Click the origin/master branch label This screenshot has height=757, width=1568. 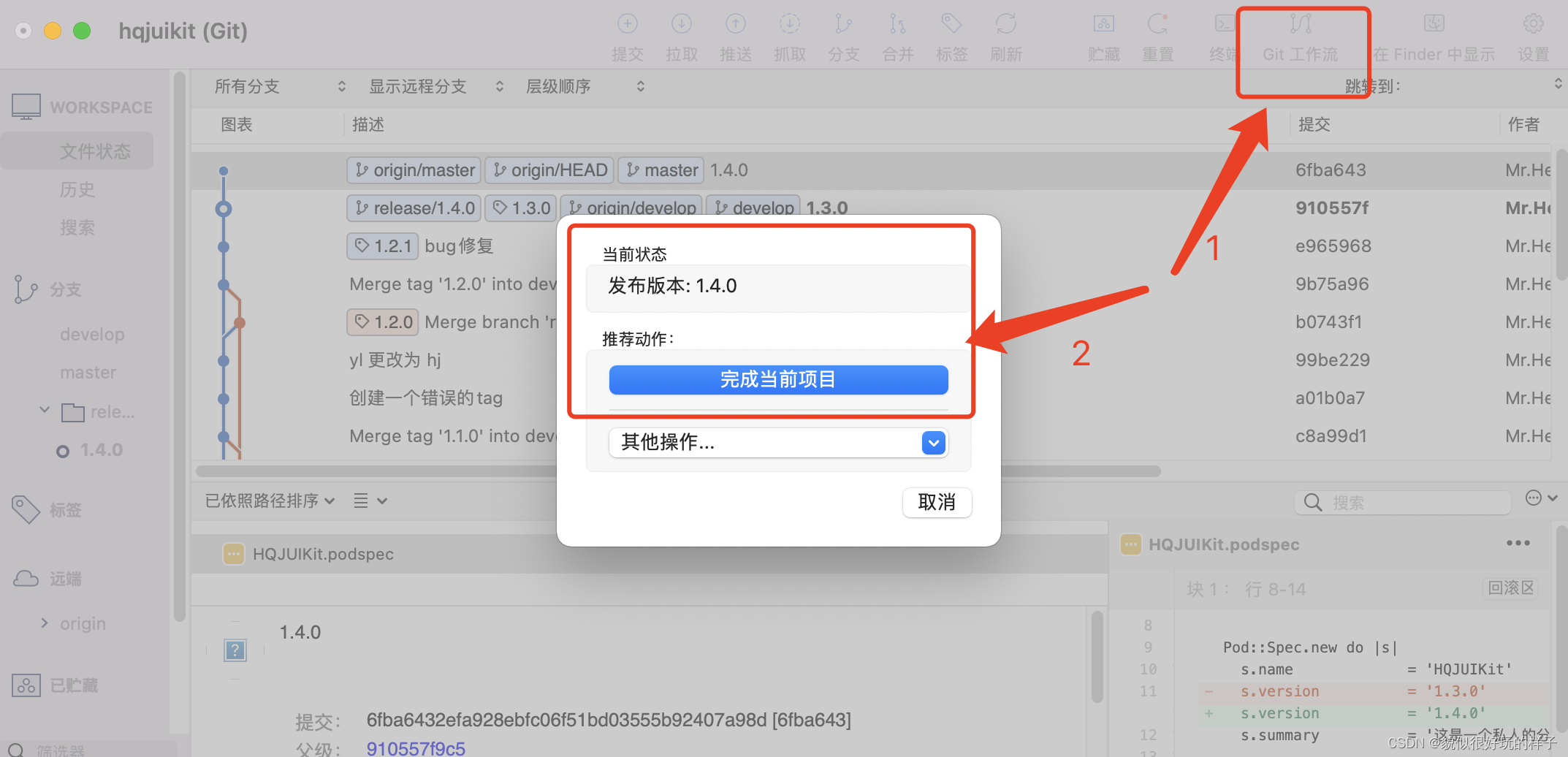414,170
